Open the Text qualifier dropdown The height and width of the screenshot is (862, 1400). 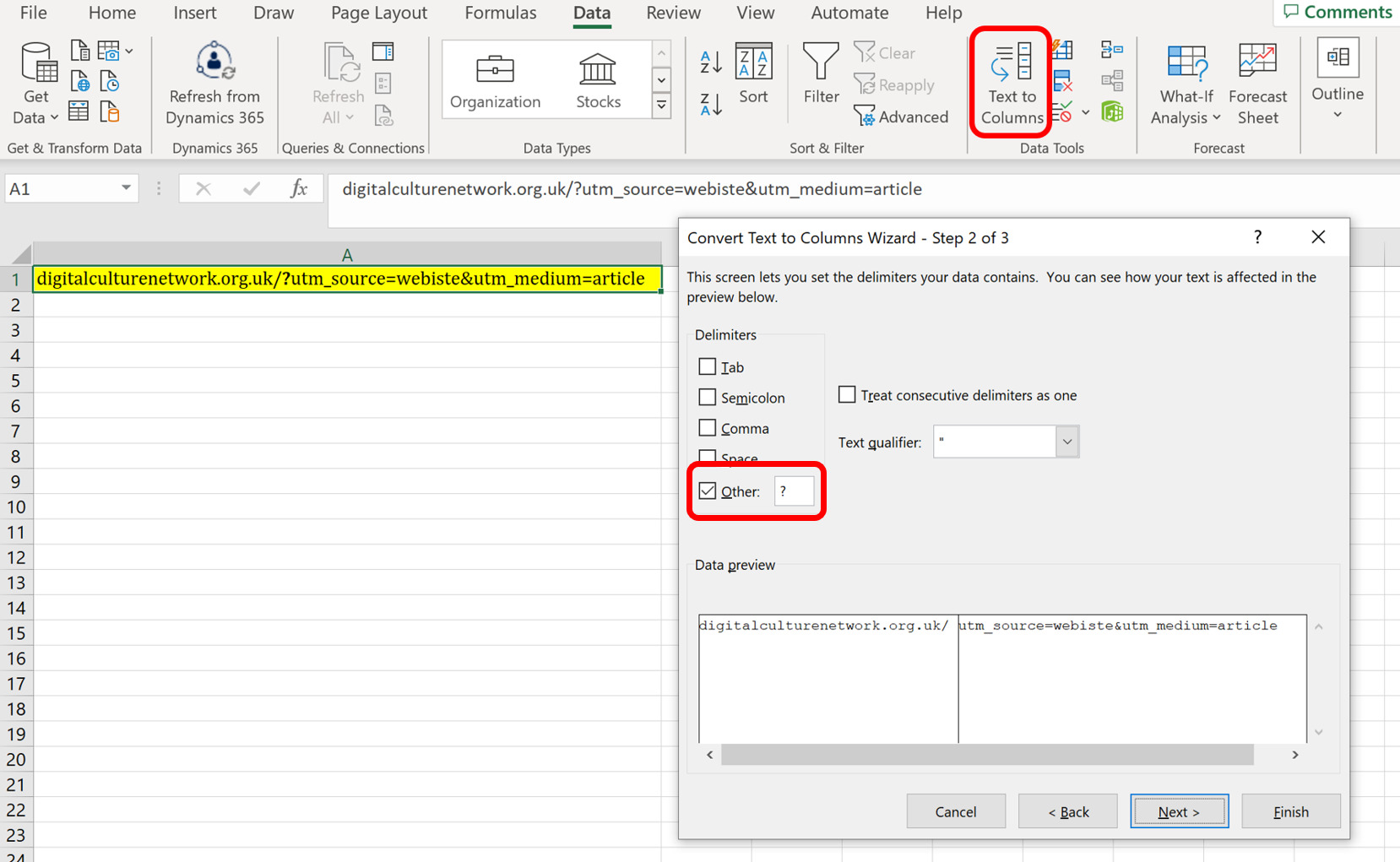click(1066, 442)
